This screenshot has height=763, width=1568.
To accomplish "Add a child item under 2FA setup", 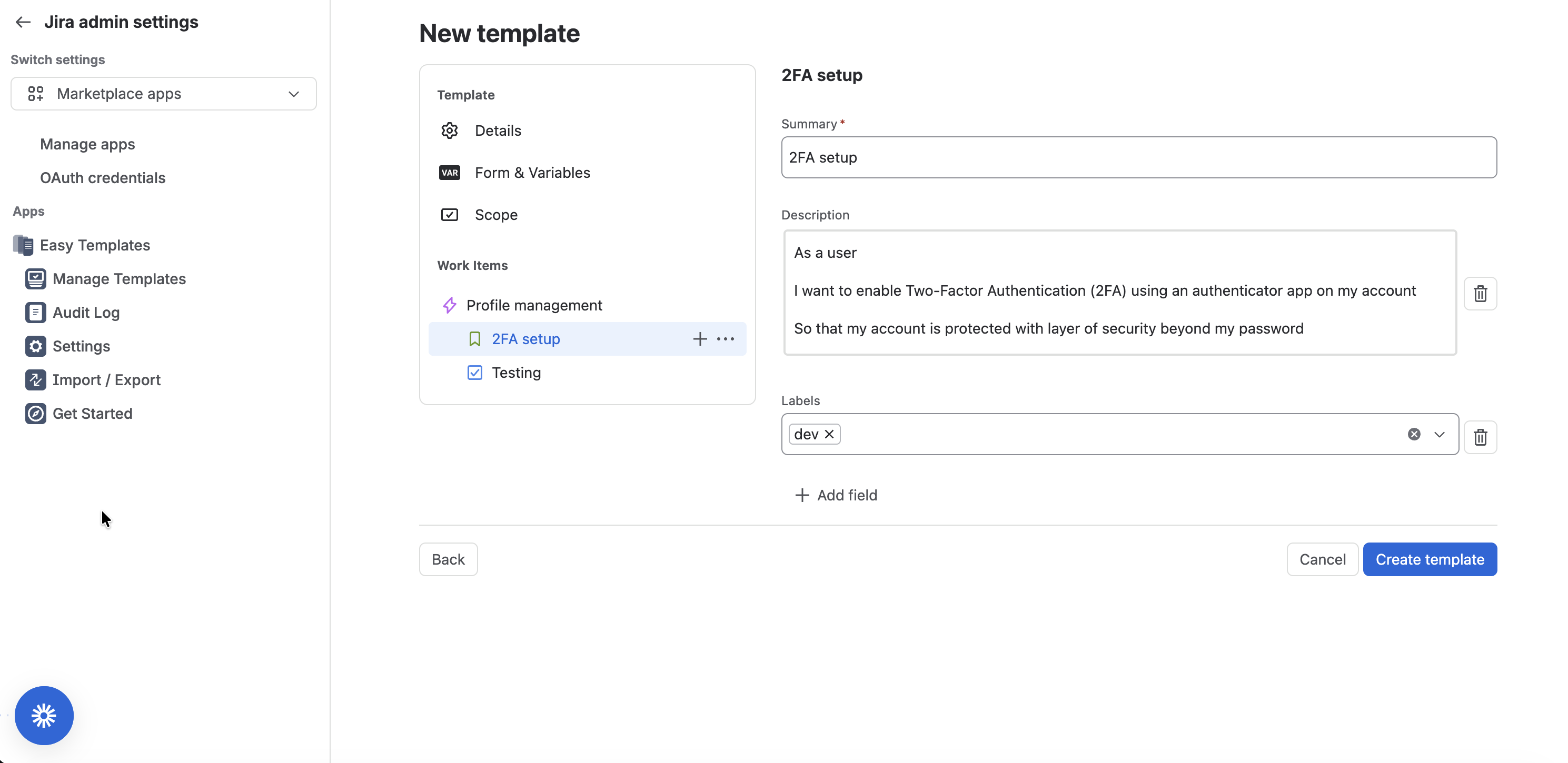I will click(x=700, y=339).
